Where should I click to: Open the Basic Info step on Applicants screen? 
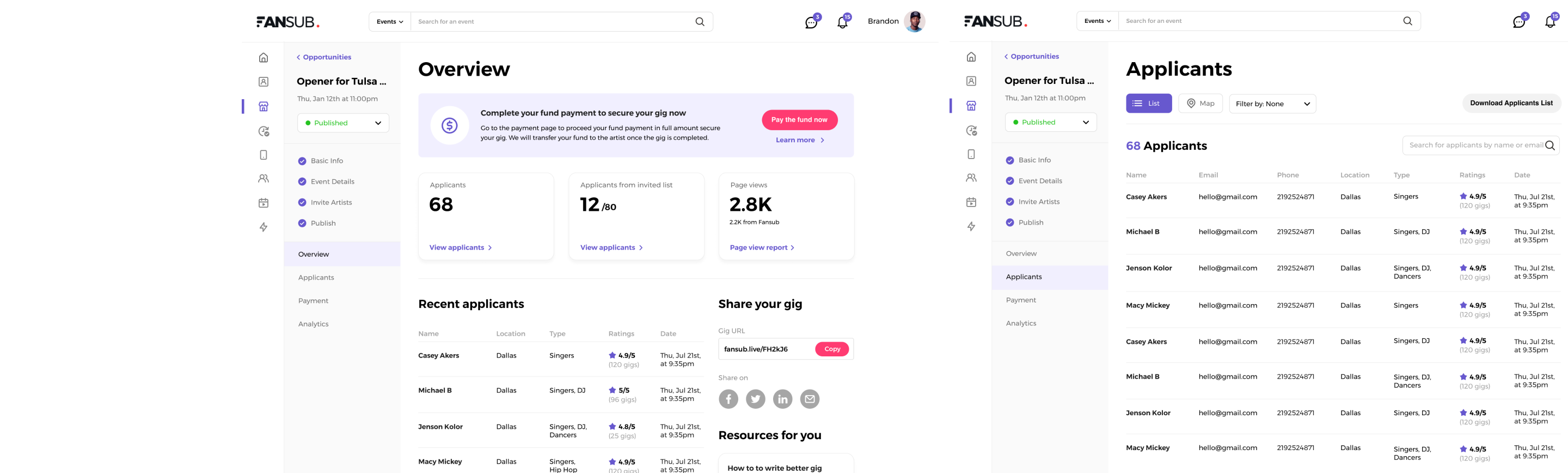(x=1028, y=160)
